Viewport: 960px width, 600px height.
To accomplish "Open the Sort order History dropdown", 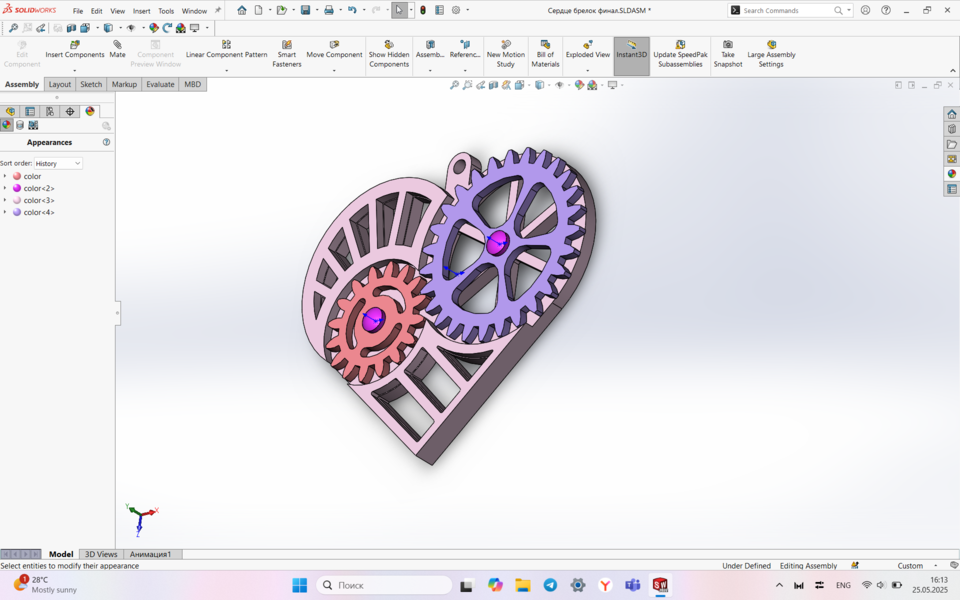I will point(57,162).
